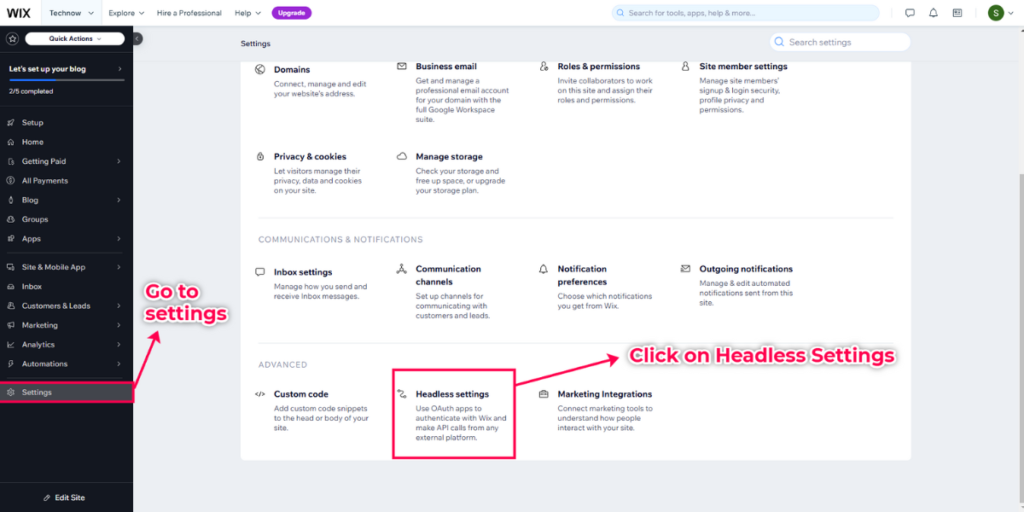Open the news feed icon next to bell

coord(957,13)
